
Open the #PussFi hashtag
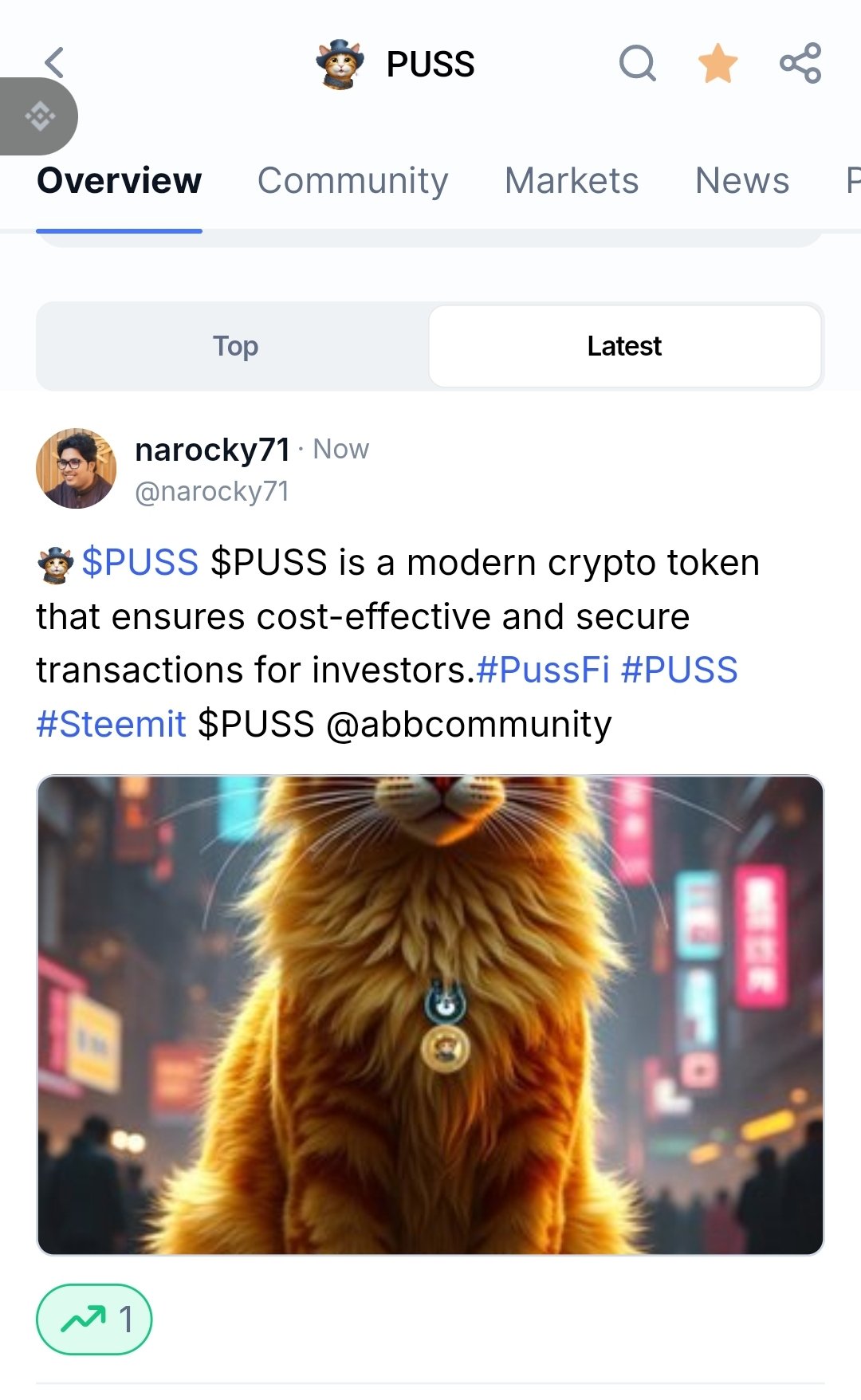click(543, 670)
